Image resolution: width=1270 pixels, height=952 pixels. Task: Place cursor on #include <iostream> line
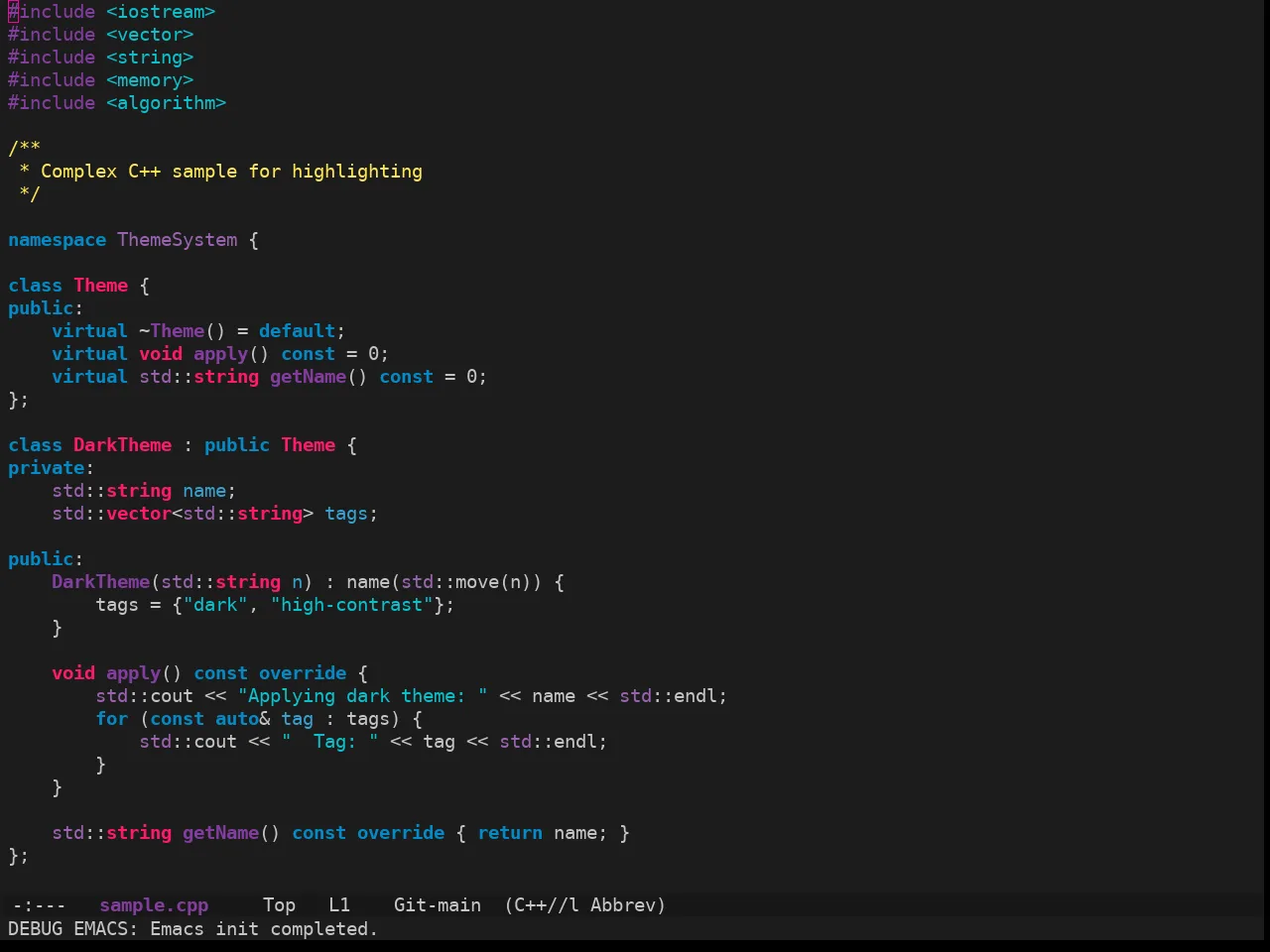pyautogui.click(x=112, y=12)
